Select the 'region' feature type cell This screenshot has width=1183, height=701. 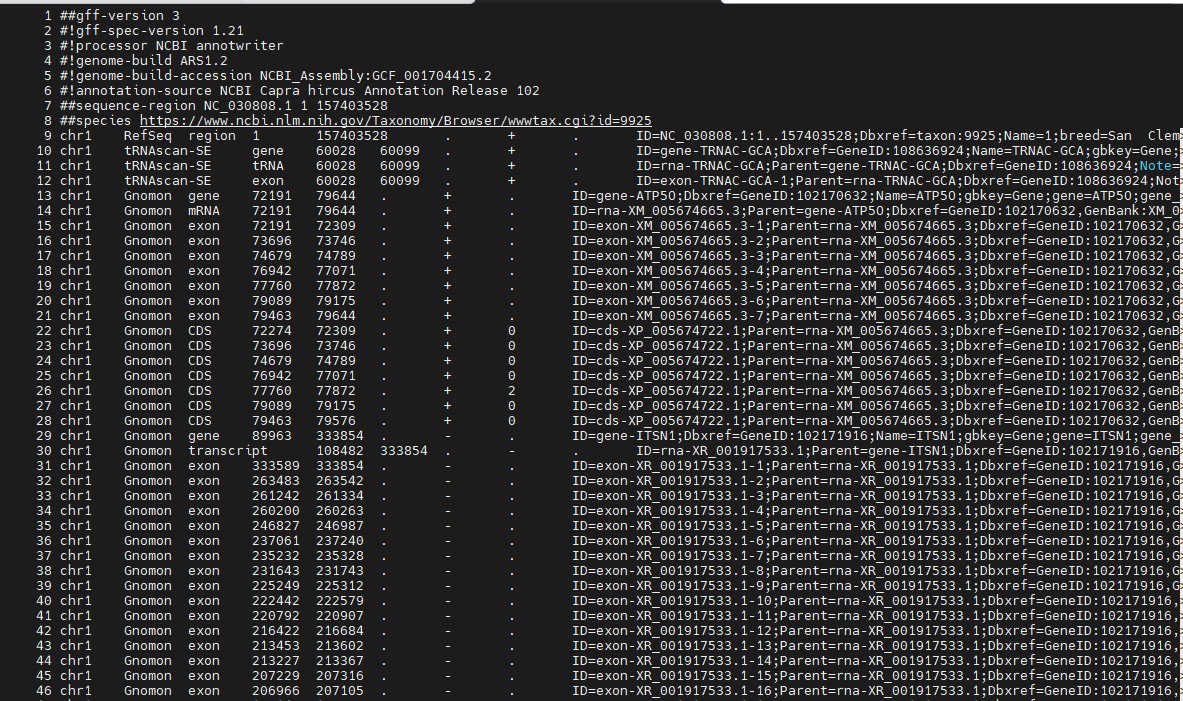pyautogui.click(x=212, y=136)
